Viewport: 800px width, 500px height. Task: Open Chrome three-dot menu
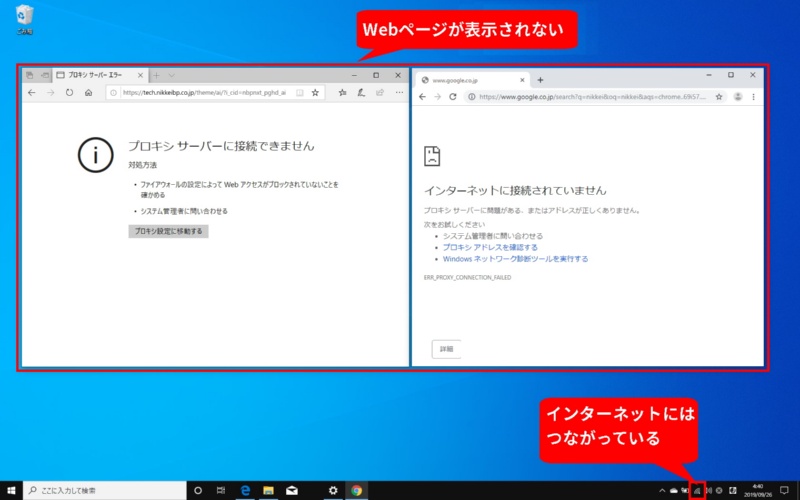[753, 97]
